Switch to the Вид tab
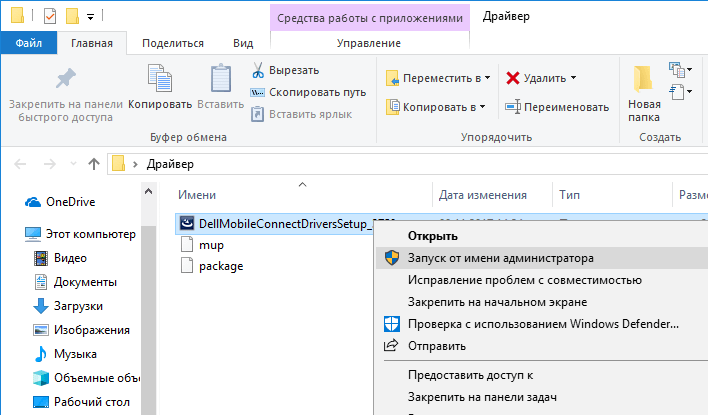 point(243,43)
